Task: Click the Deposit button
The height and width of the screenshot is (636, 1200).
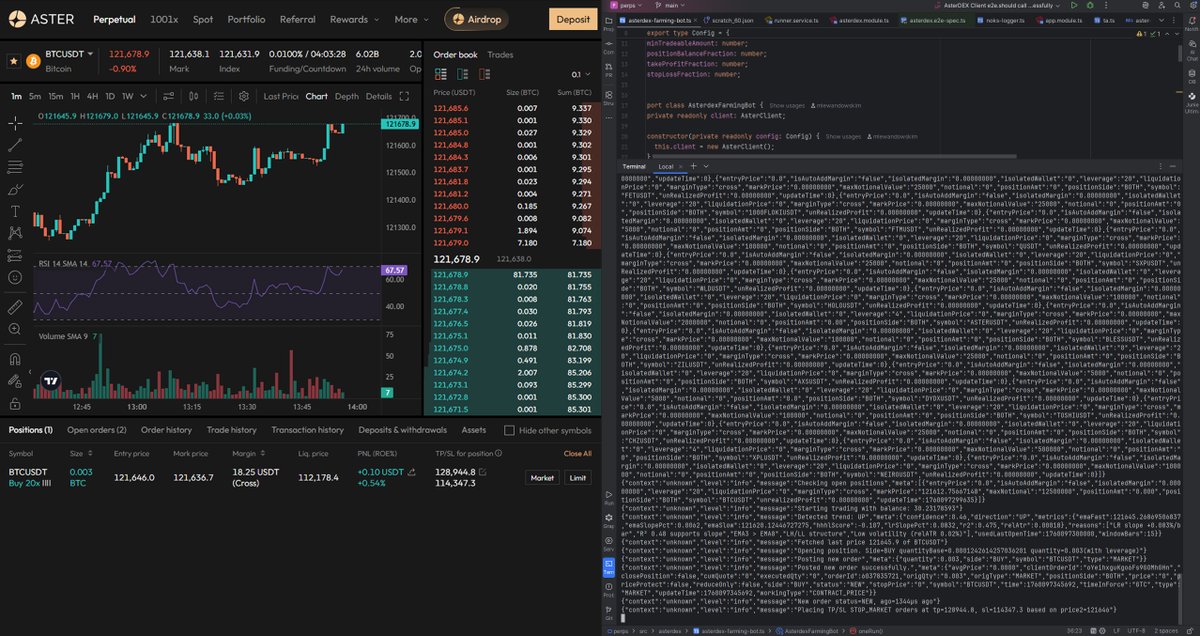Action: (x=573, y=19)
